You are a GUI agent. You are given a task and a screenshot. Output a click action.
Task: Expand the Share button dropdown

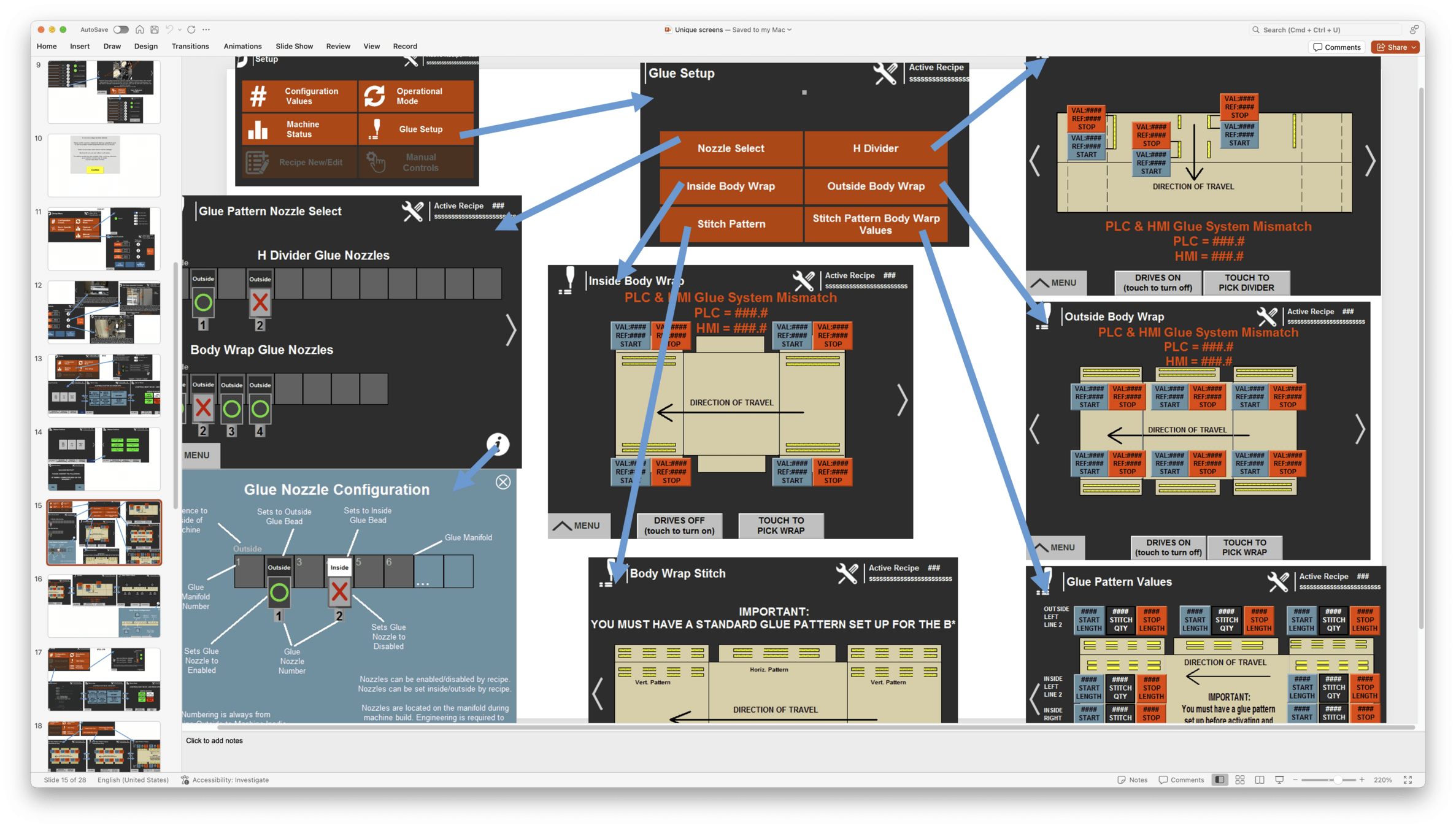coord(1414,47)
